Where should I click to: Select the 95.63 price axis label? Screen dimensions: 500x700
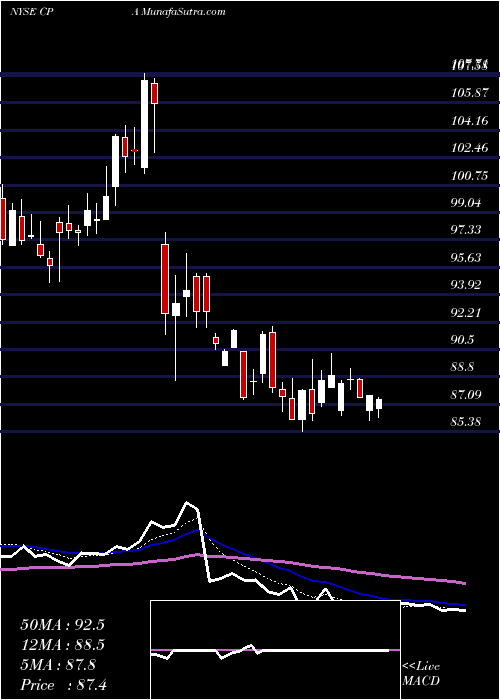tap(467, 258)
